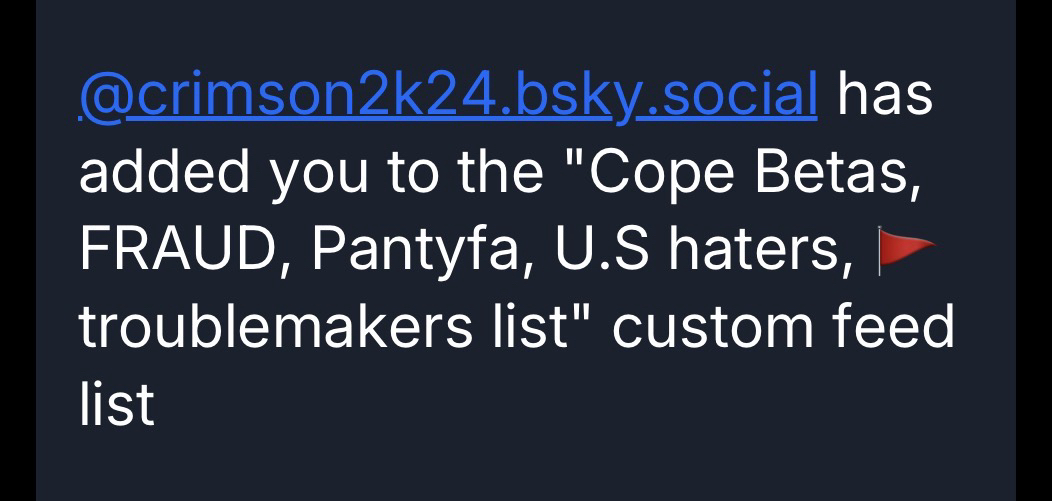This screenshot has height=501, width=1052.
Task: Click the @ symbol starting the handle
Action: [103, 95]
